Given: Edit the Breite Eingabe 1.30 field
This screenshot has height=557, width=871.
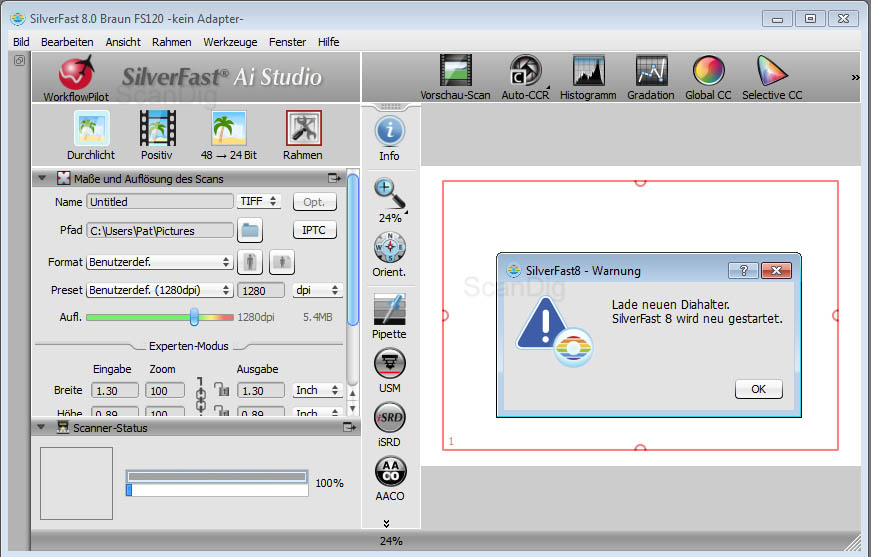Looking at the screenshot, I should 114,390.
